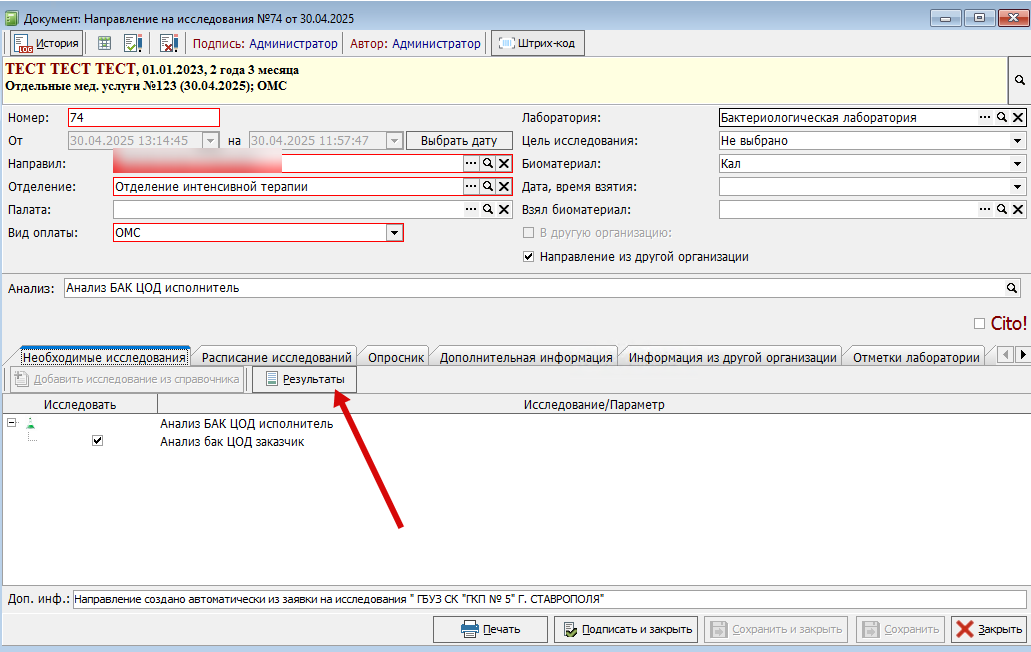Open ellipsis lookup for Направил field
1031x652 pixels.
[x=471, y=163]
